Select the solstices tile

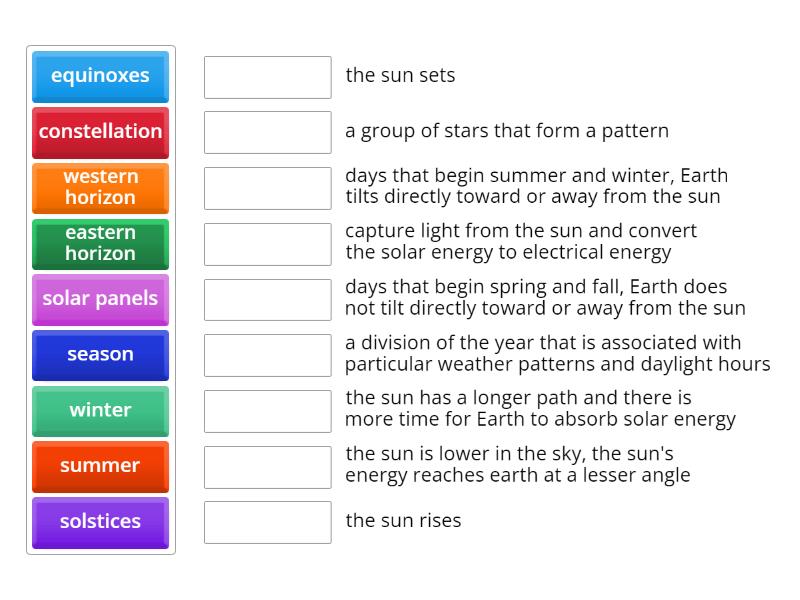[x=100, y=522]
